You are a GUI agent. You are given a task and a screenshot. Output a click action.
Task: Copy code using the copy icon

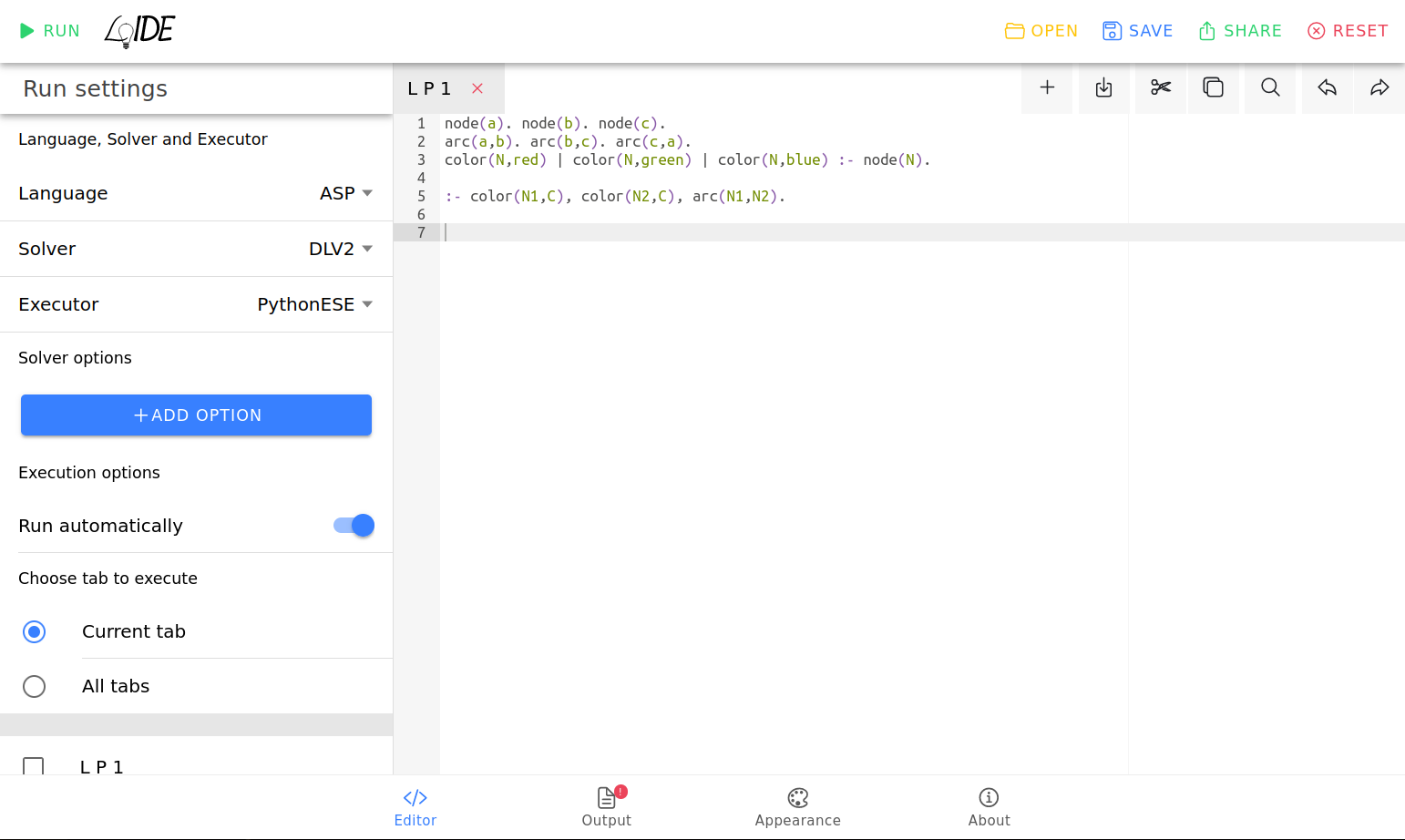[x=1214, y=87]
